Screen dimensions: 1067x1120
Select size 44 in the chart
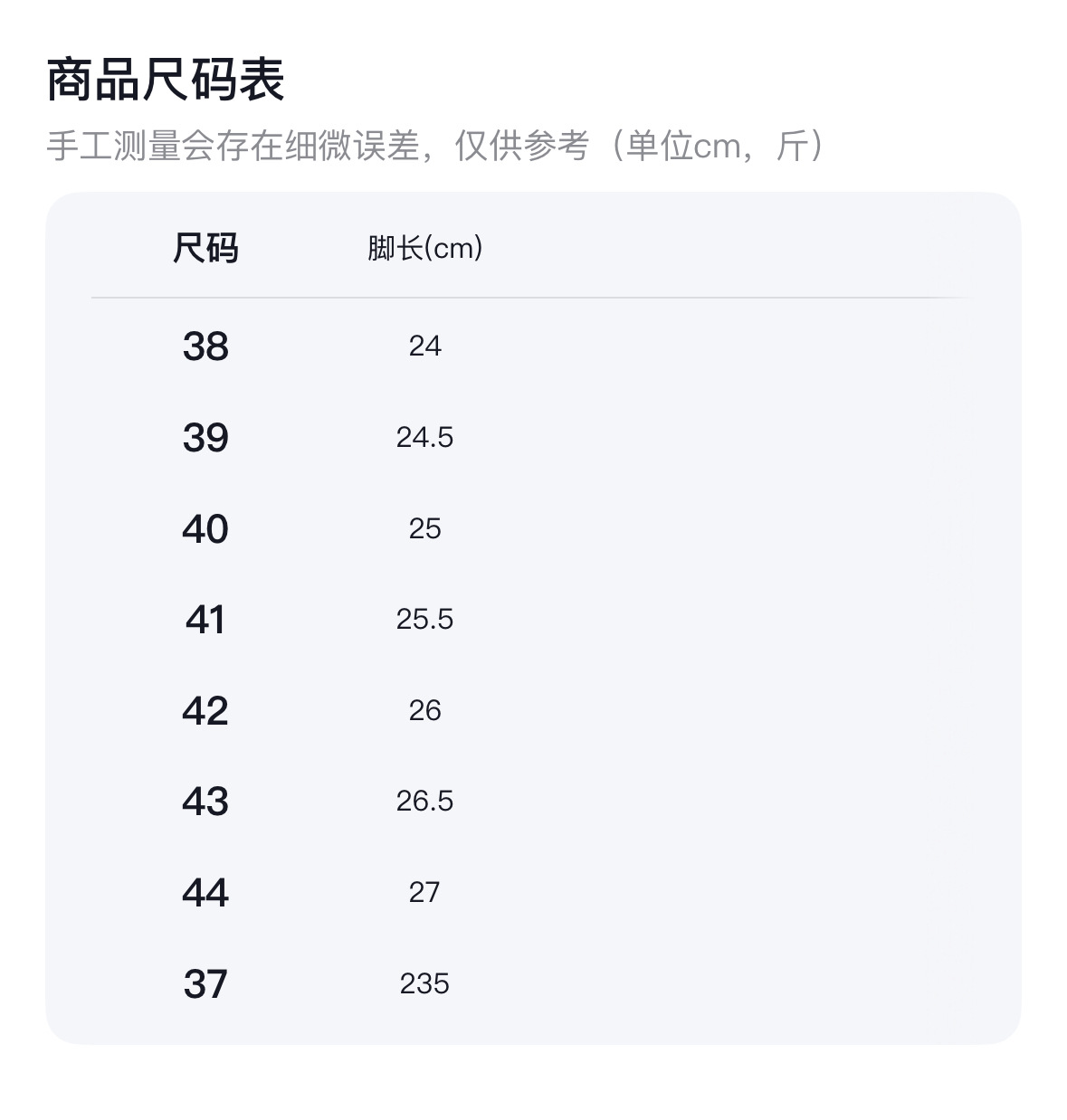[x=205, y=893]
